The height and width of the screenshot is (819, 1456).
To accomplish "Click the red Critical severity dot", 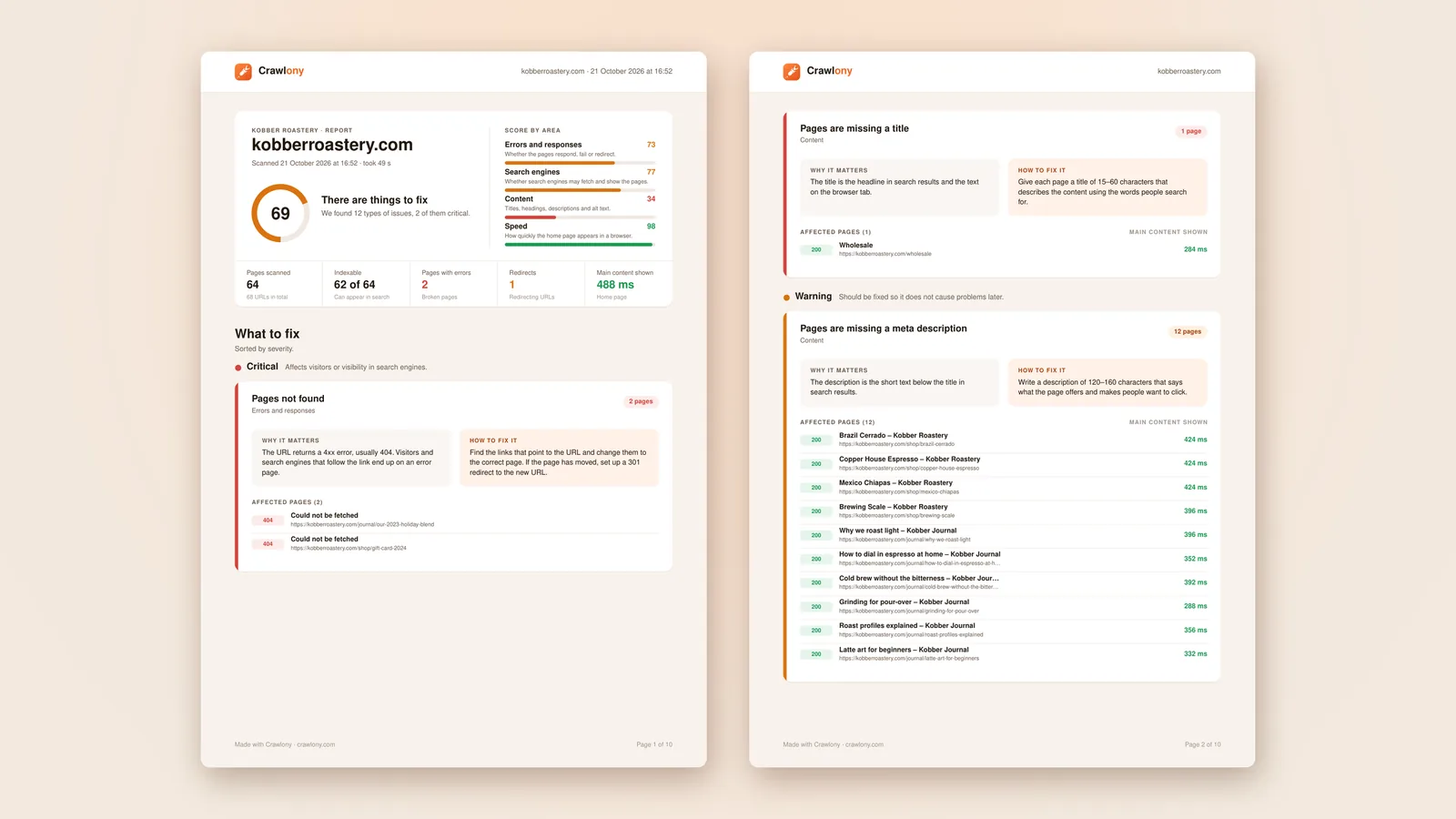I will click(238, 368).
